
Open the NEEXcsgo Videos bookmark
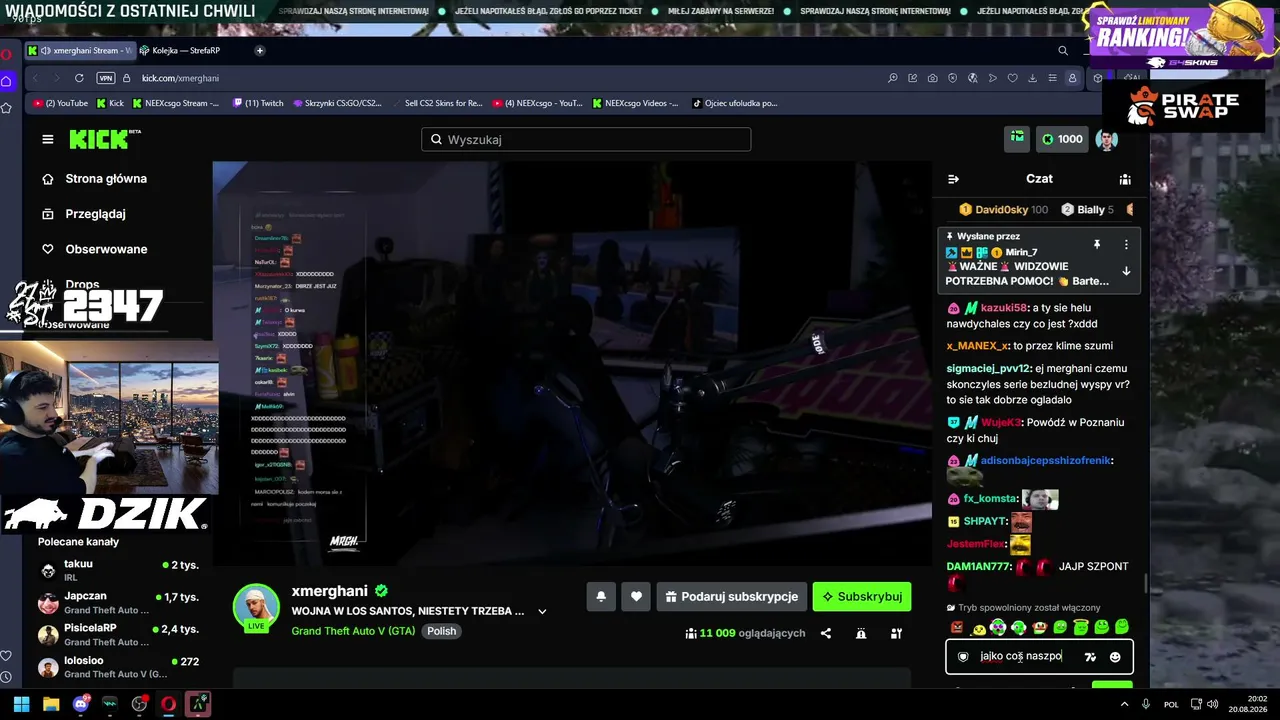[x=634, y=103]
